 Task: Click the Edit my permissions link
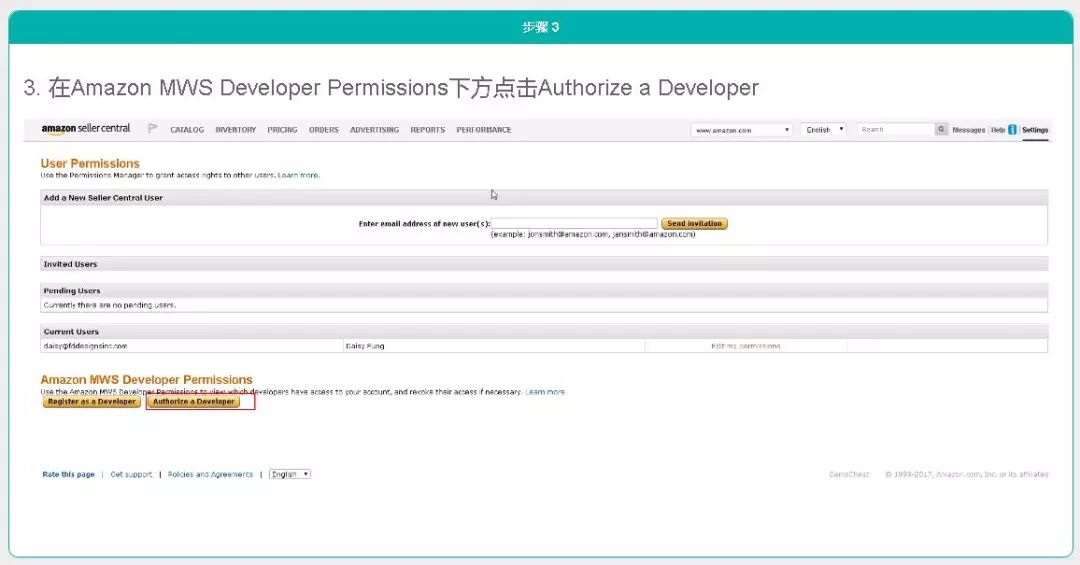745,346
